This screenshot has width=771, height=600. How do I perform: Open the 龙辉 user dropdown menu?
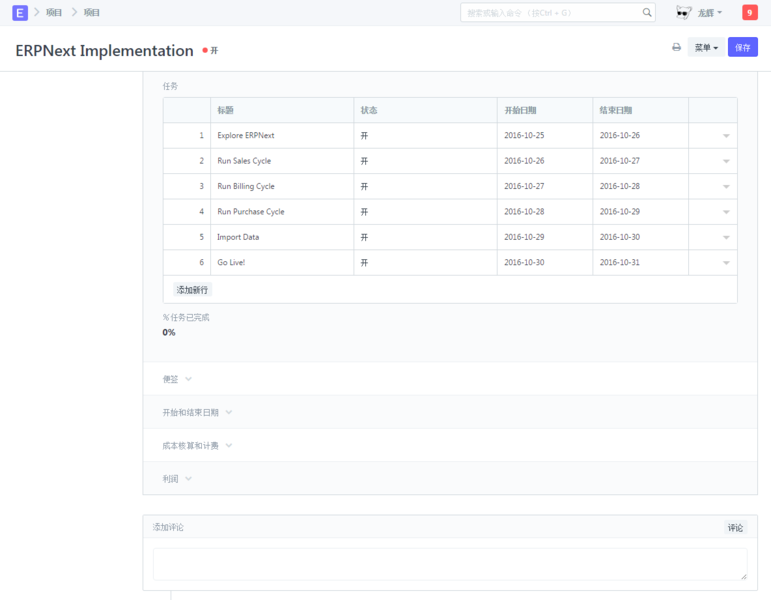click(710, 13)
